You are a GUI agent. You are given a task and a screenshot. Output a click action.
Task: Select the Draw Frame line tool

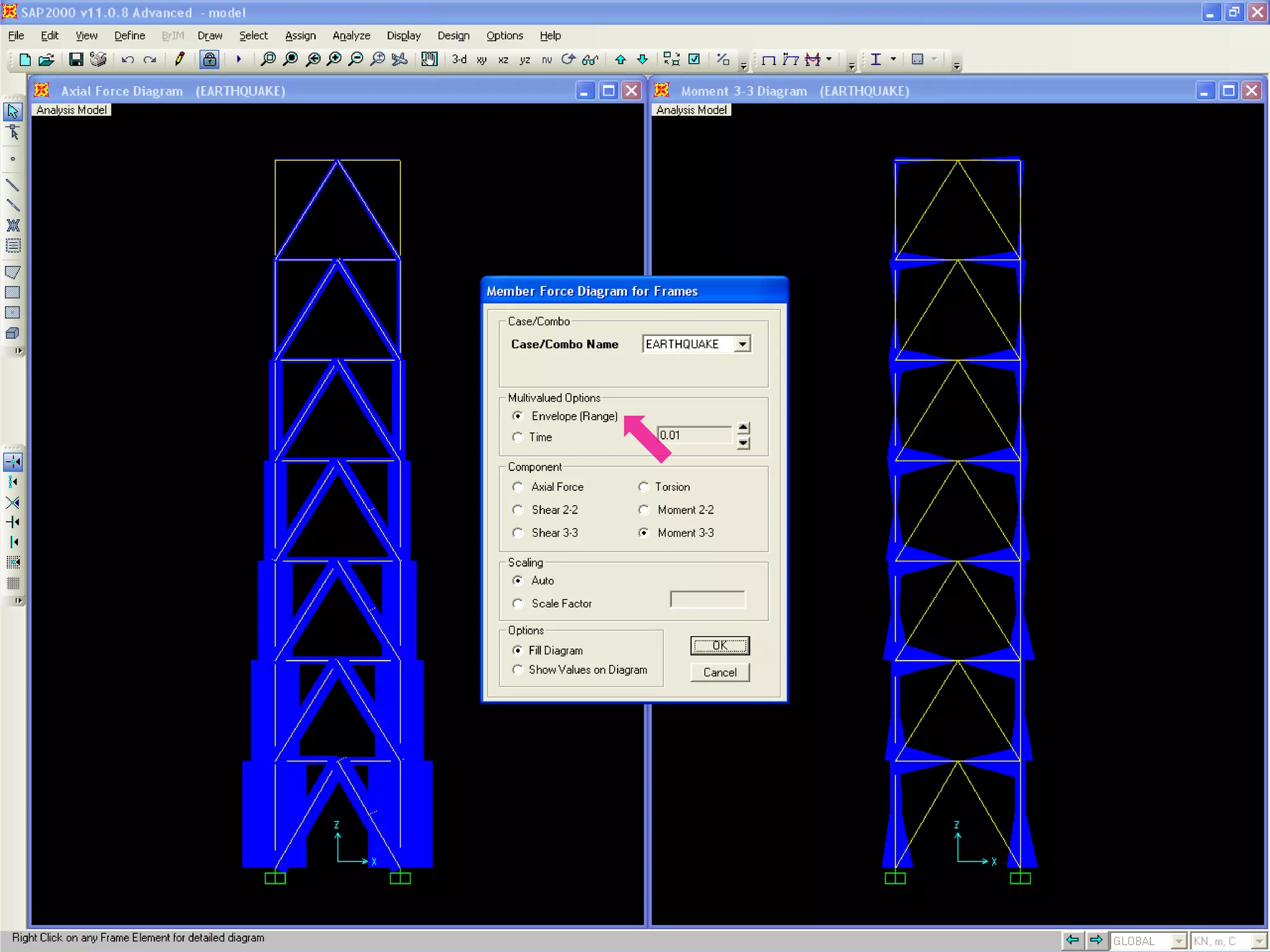pos(12,185)
